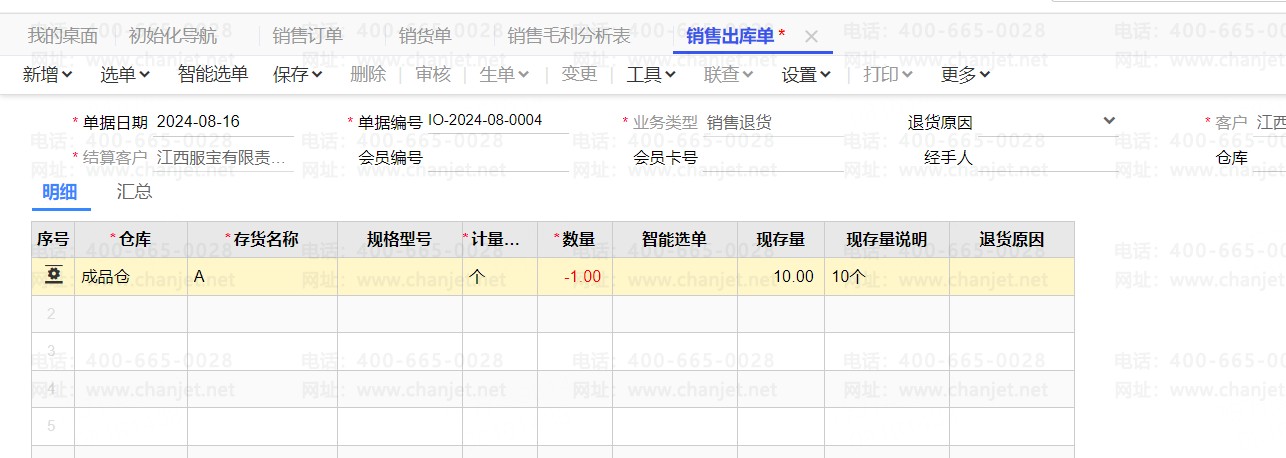
Task: Click the 单据日期 field 2024-08-16
Action: click(x=225, y=122)
